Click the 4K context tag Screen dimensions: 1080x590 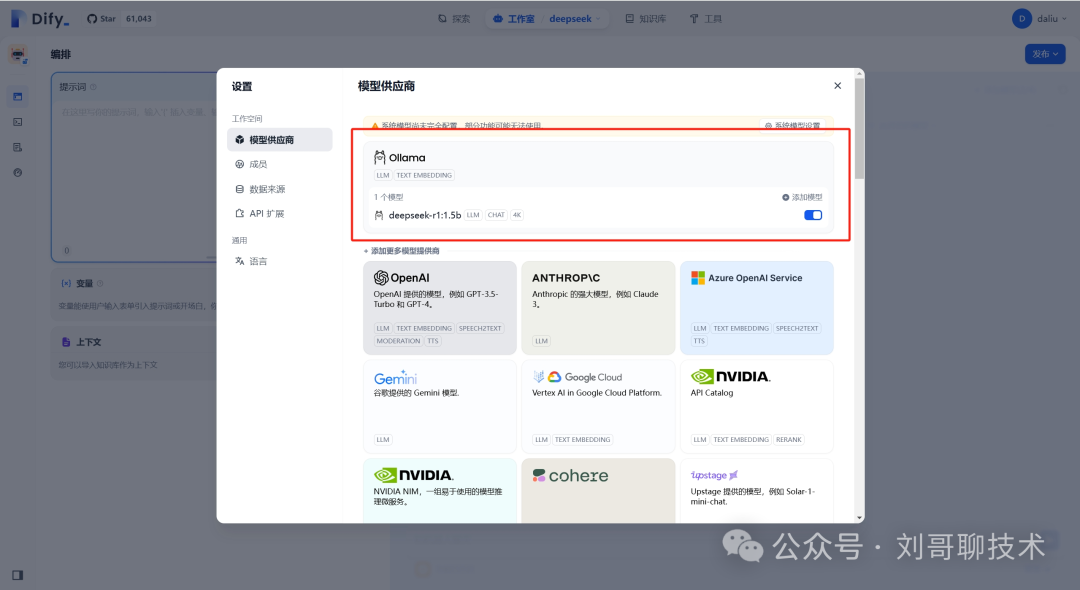pyautogui.click(x=517, y=215)
